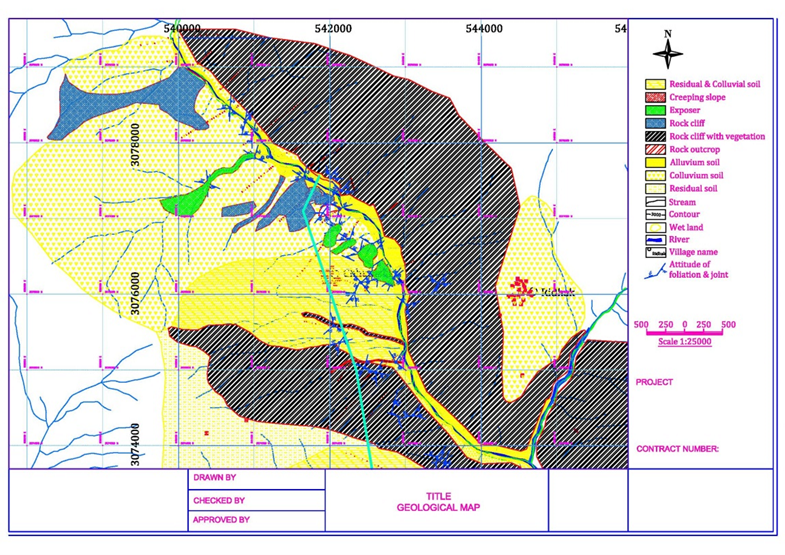
Task: Click the River legend symbol
Action: (655, 240)
